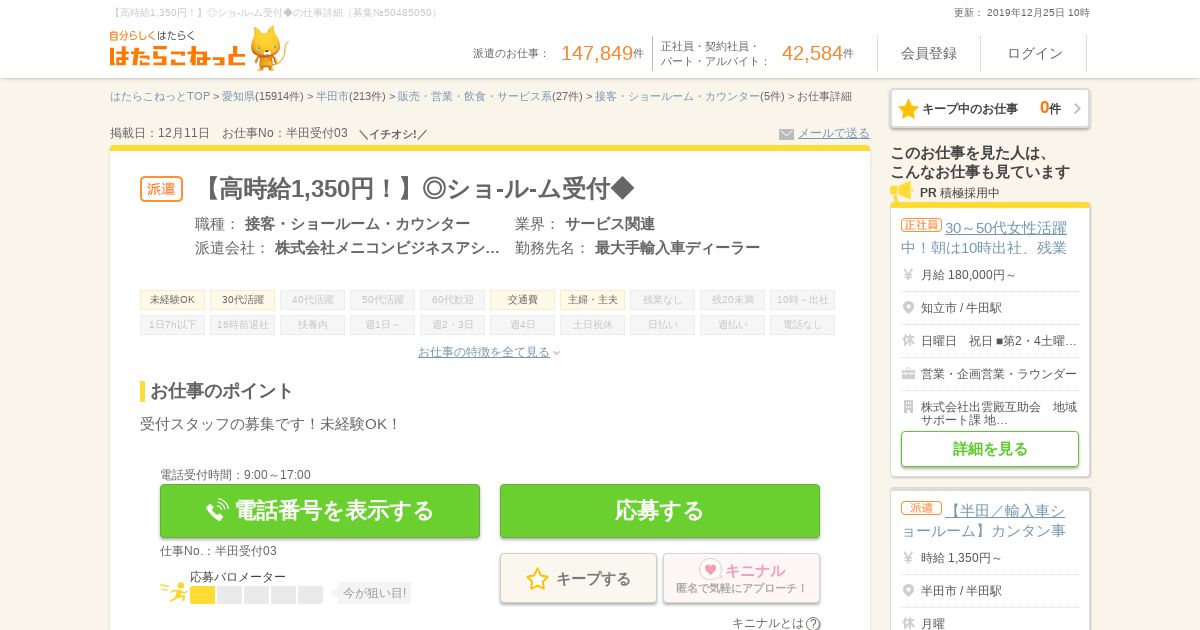Click the phone icon on the green button
This screenshot has width=1200, height=630.
217,511
